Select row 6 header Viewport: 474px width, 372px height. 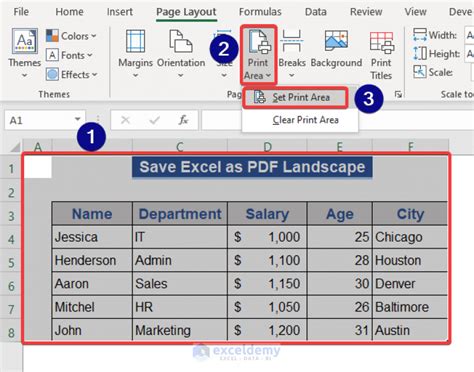point(11,285)
